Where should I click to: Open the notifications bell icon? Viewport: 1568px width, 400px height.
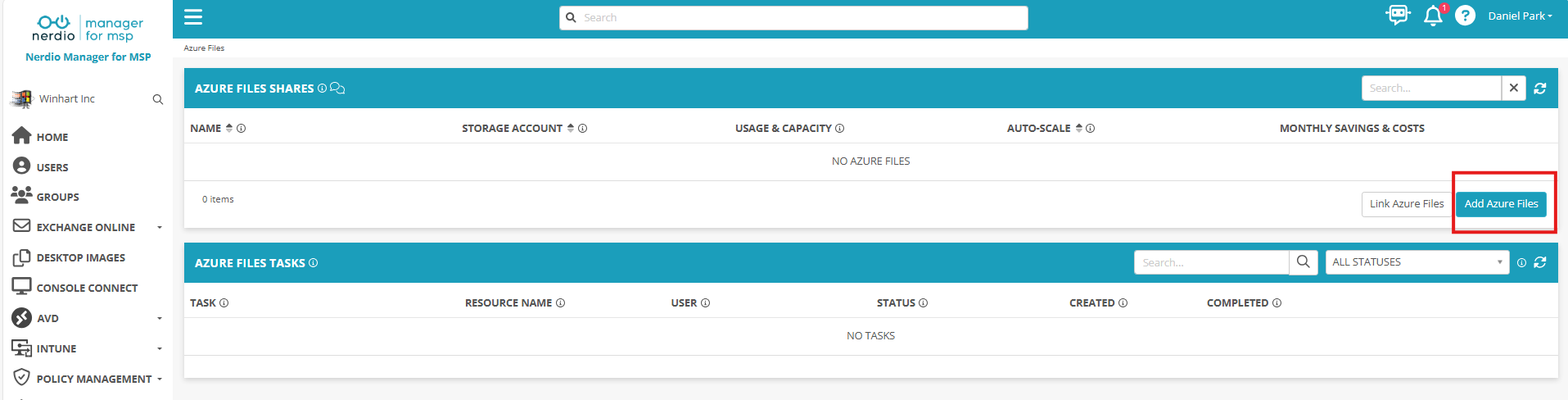[1433, 16]
